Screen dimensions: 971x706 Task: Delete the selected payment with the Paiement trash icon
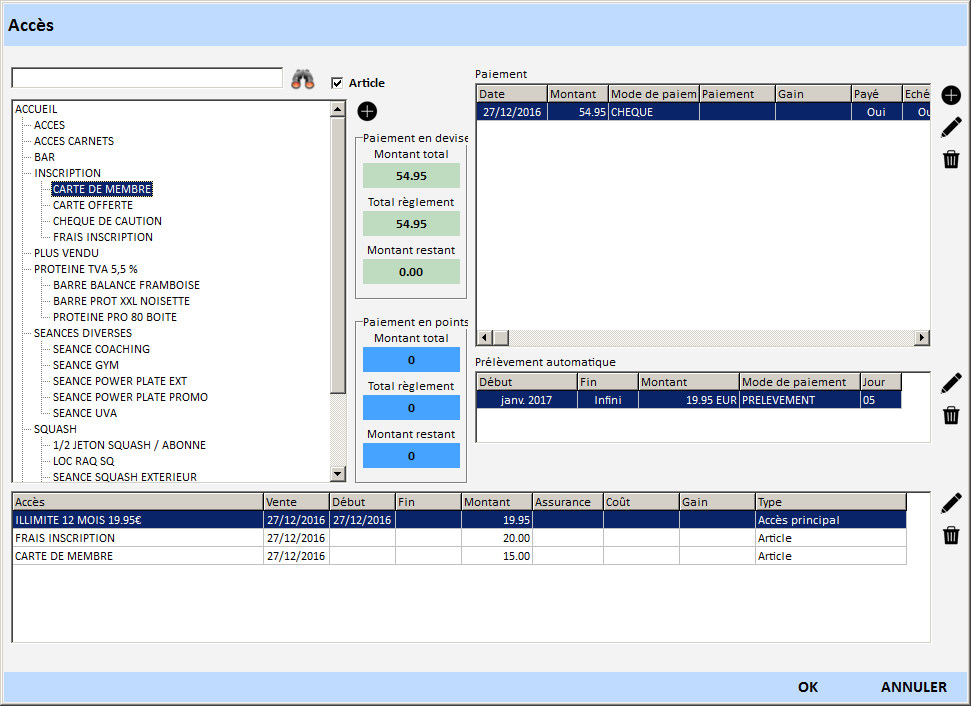point(951,159)
